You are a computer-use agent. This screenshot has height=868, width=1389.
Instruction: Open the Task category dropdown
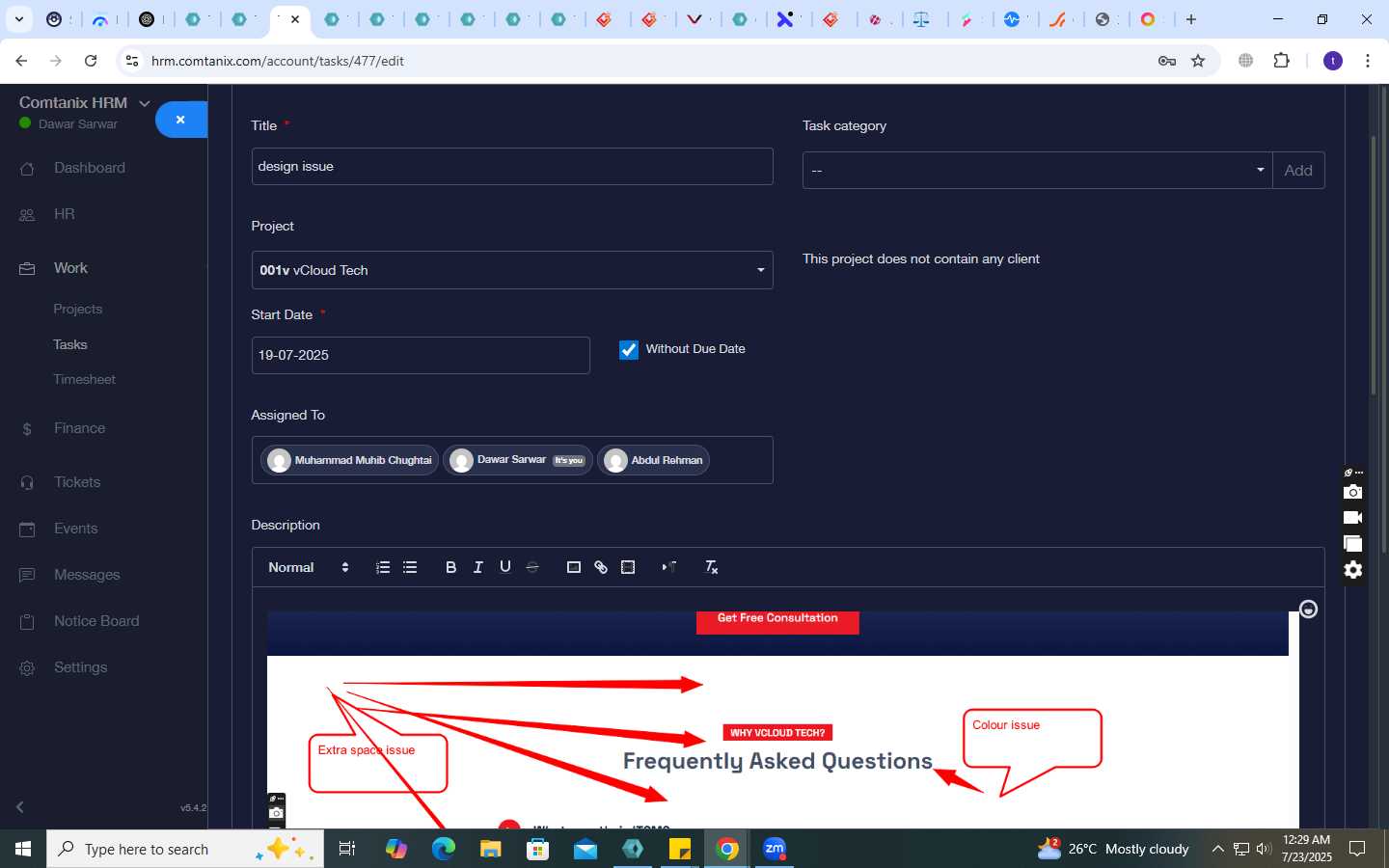1037,171
